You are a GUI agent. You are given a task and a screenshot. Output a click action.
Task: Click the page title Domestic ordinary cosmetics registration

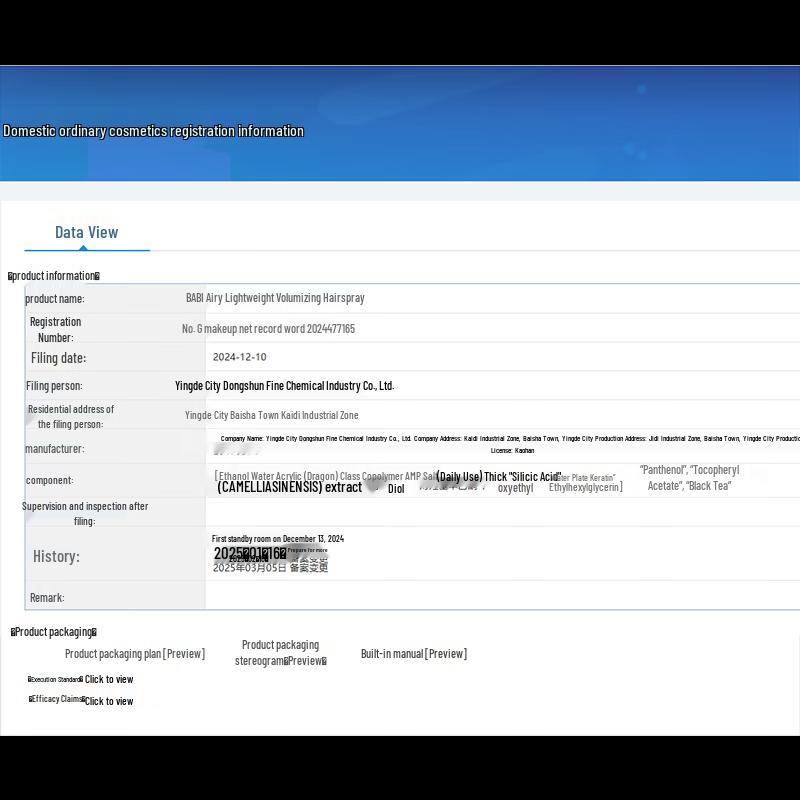(153, 131)
